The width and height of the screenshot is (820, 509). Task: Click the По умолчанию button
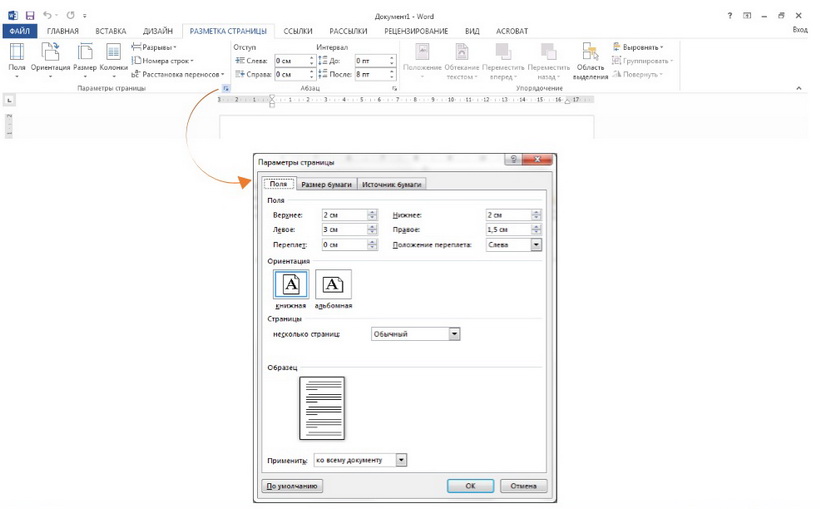pyautogui.click(x=292, y=486)
